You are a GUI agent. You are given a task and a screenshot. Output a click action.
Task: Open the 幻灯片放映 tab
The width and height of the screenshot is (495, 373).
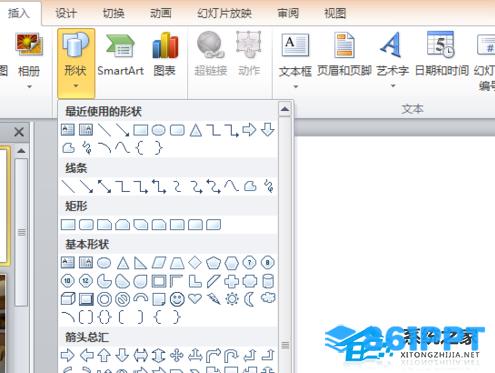[224, 13]
